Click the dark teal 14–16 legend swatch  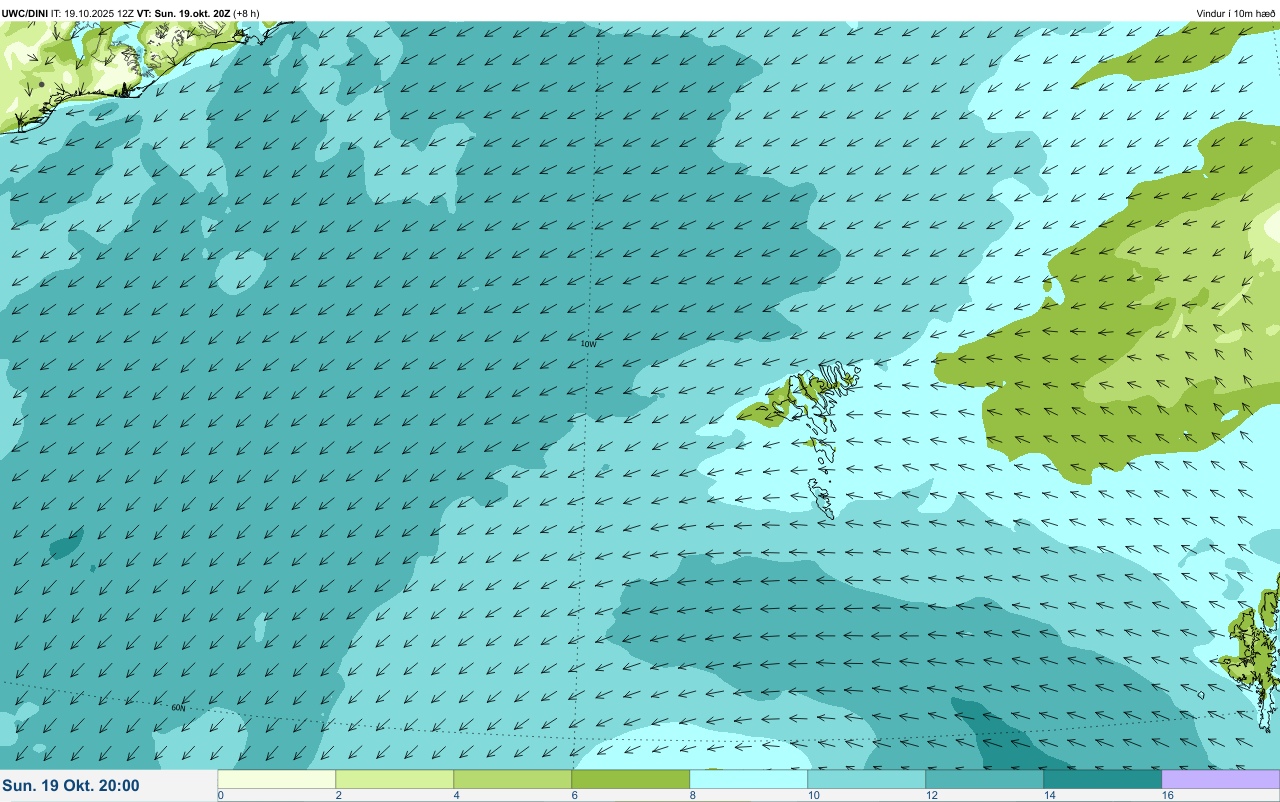[1102, 779]
